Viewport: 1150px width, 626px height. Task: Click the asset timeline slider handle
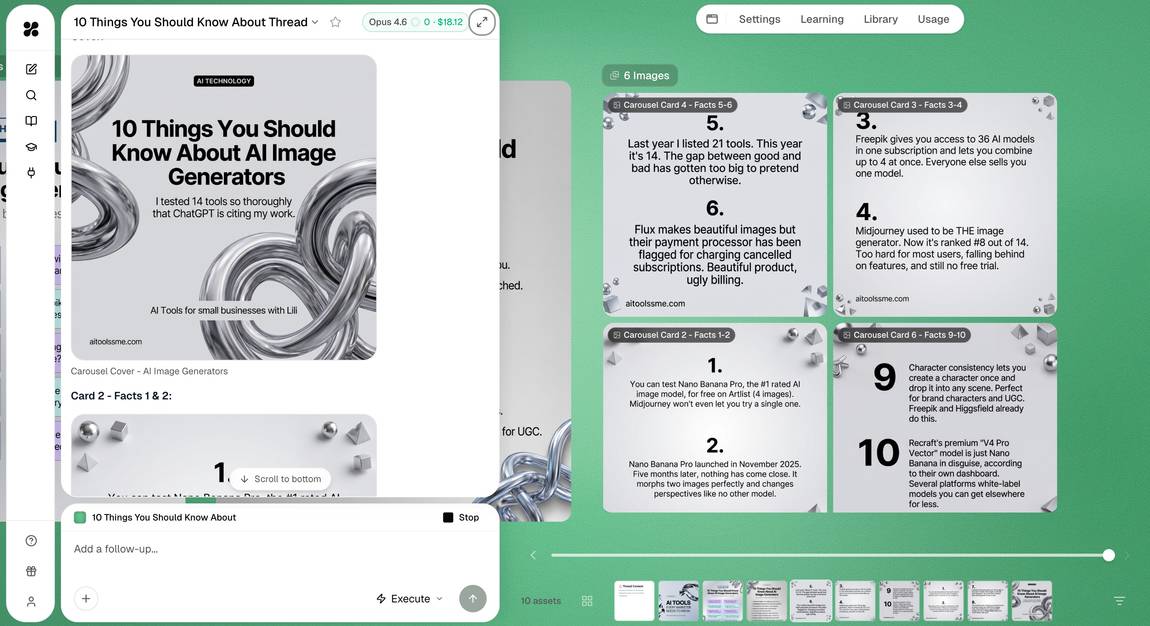pyautogui.click(x=1109, y=556)
